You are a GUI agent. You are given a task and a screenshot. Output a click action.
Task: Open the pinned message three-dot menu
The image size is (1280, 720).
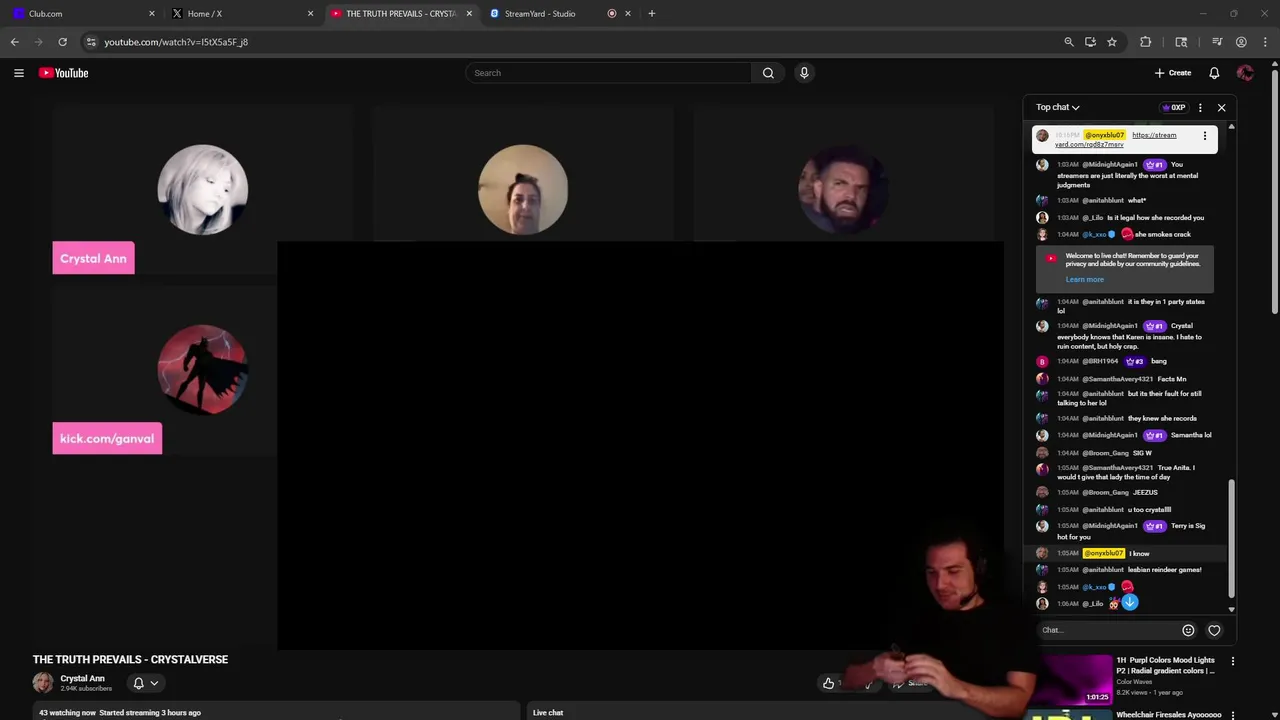click(1205, 136)
